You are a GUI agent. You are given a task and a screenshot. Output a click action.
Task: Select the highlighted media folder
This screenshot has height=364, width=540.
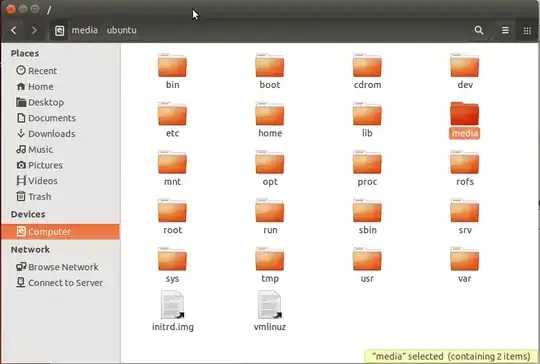pos(465,120)
